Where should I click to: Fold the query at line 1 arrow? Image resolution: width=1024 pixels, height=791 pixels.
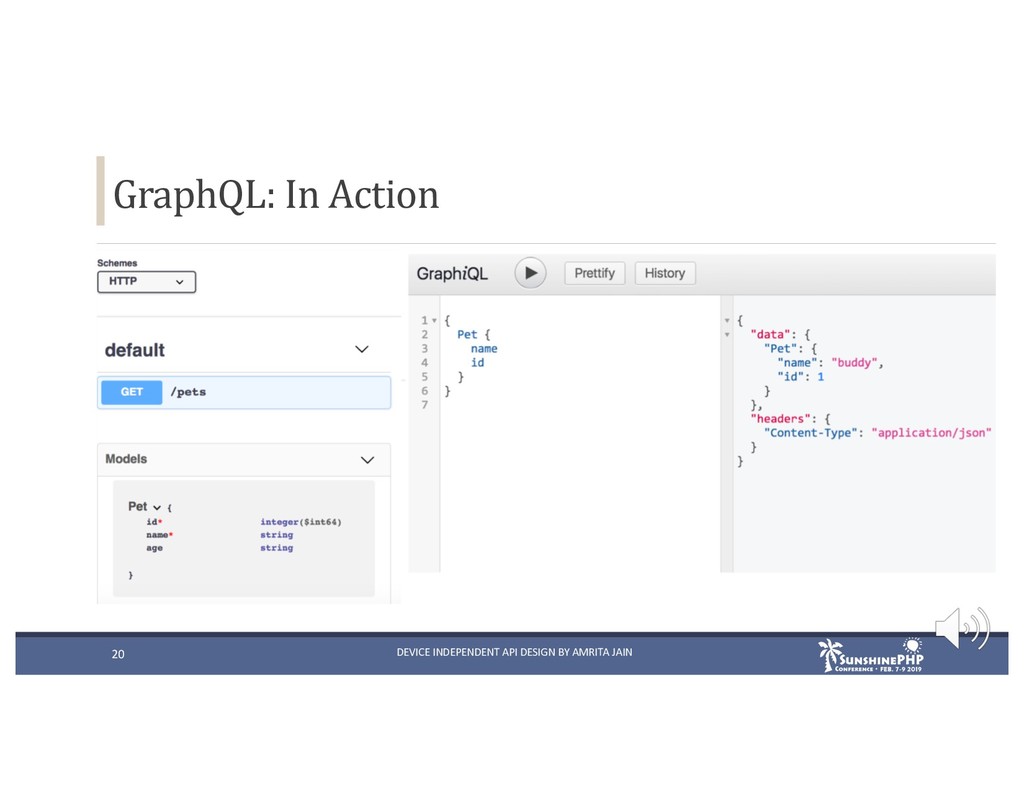[434, 321]
